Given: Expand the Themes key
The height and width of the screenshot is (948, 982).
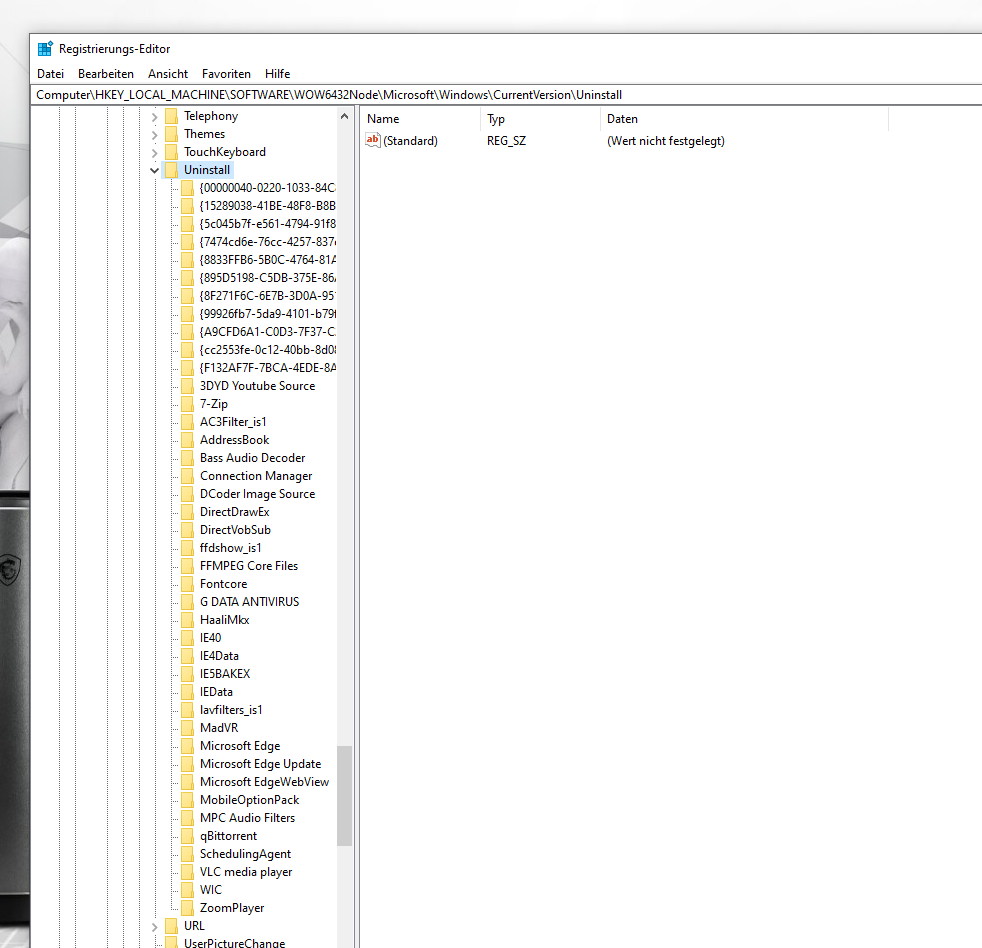Looking at the screenshot, I should coord(155,135).
